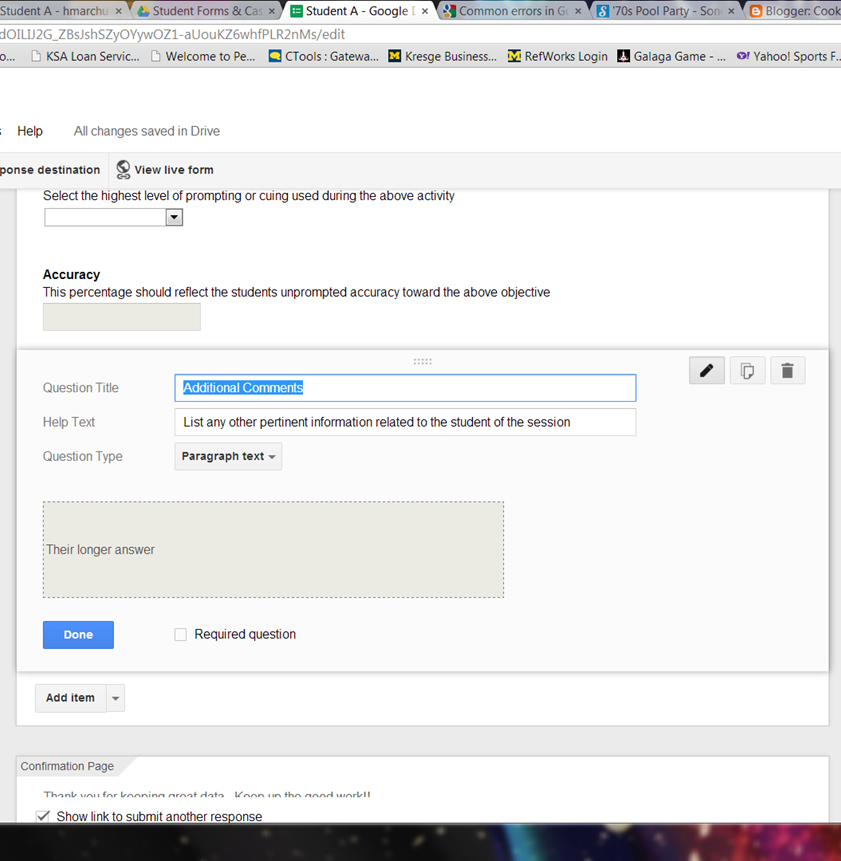This screenshot has width=841, height=861.
Task: Toggle the Required question checkbox
Action: click(x=181, y=635)
